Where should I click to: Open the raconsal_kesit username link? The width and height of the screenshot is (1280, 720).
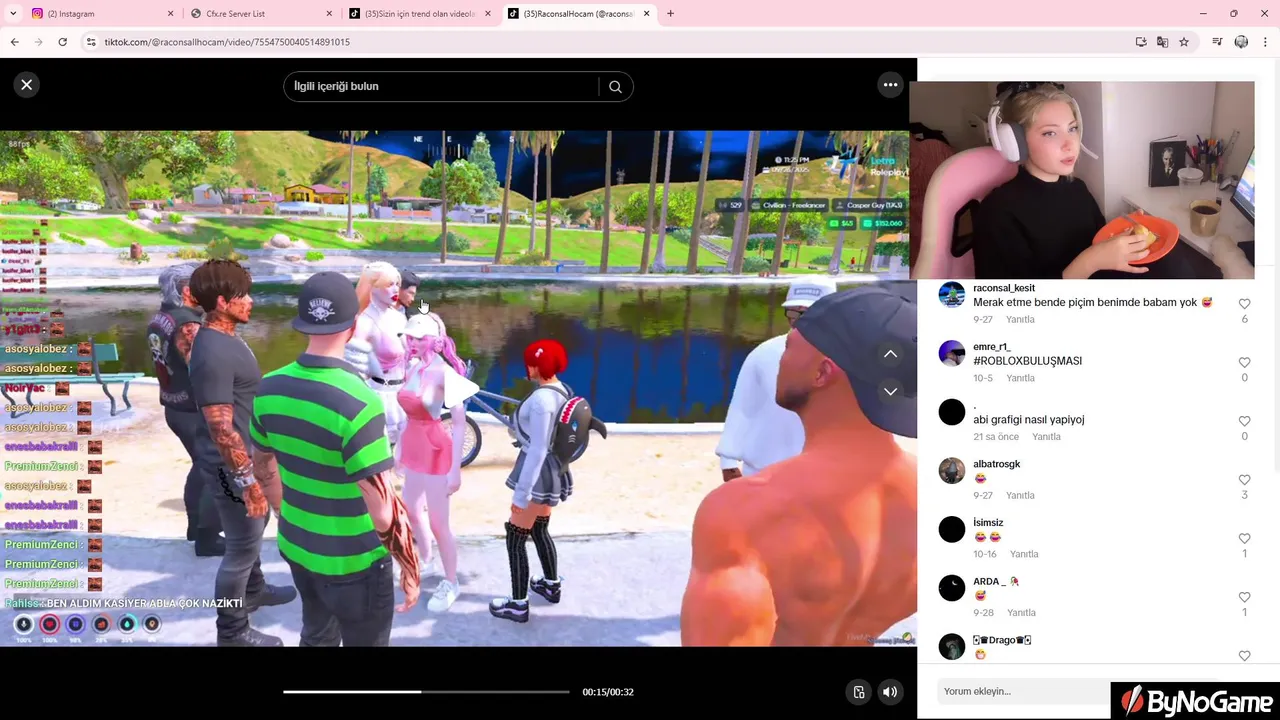click(1004, 288)
